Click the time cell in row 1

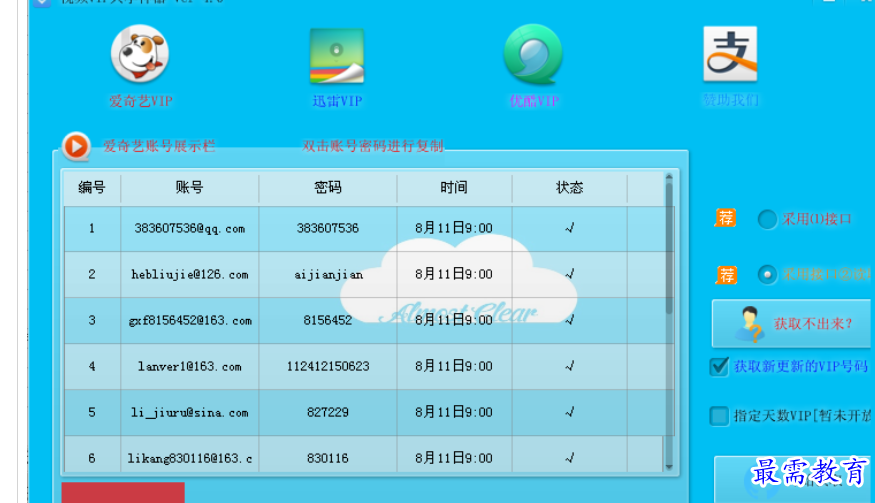point(454,228)
